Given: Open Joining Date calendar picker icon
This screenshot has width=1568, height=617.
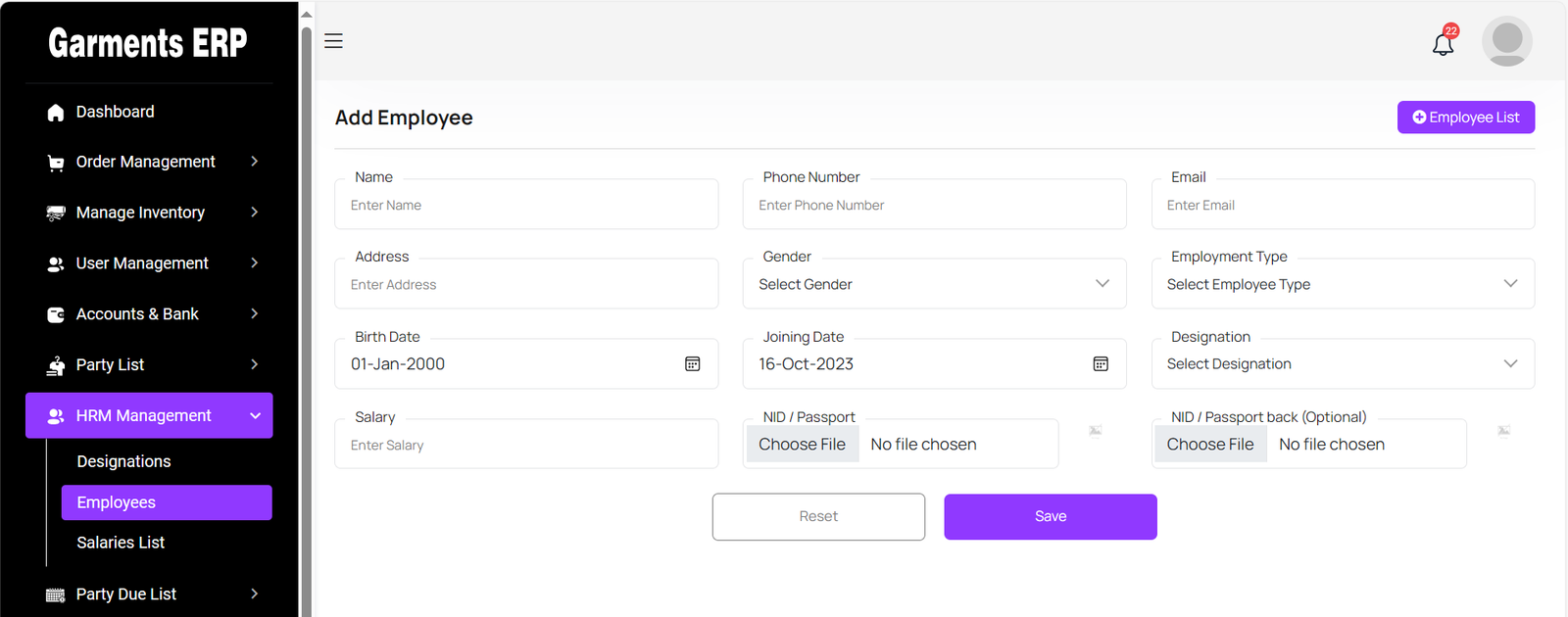Looking at the screenshot, I should (x=1101, y=364).
